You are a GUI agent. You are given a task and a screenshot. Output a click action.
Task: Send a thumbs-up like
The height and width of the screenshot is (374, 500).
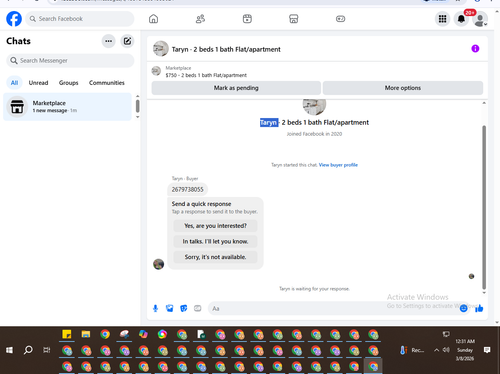click(x=479, y=308)
